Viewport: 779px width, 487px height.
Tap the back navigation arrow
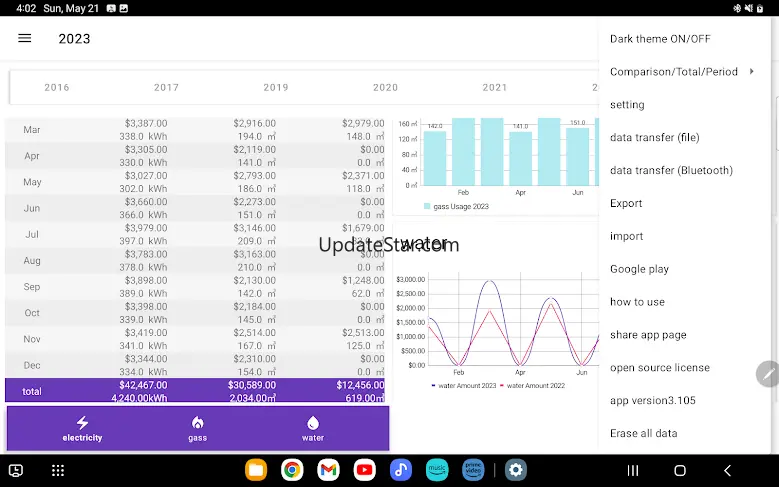(727, 470)
